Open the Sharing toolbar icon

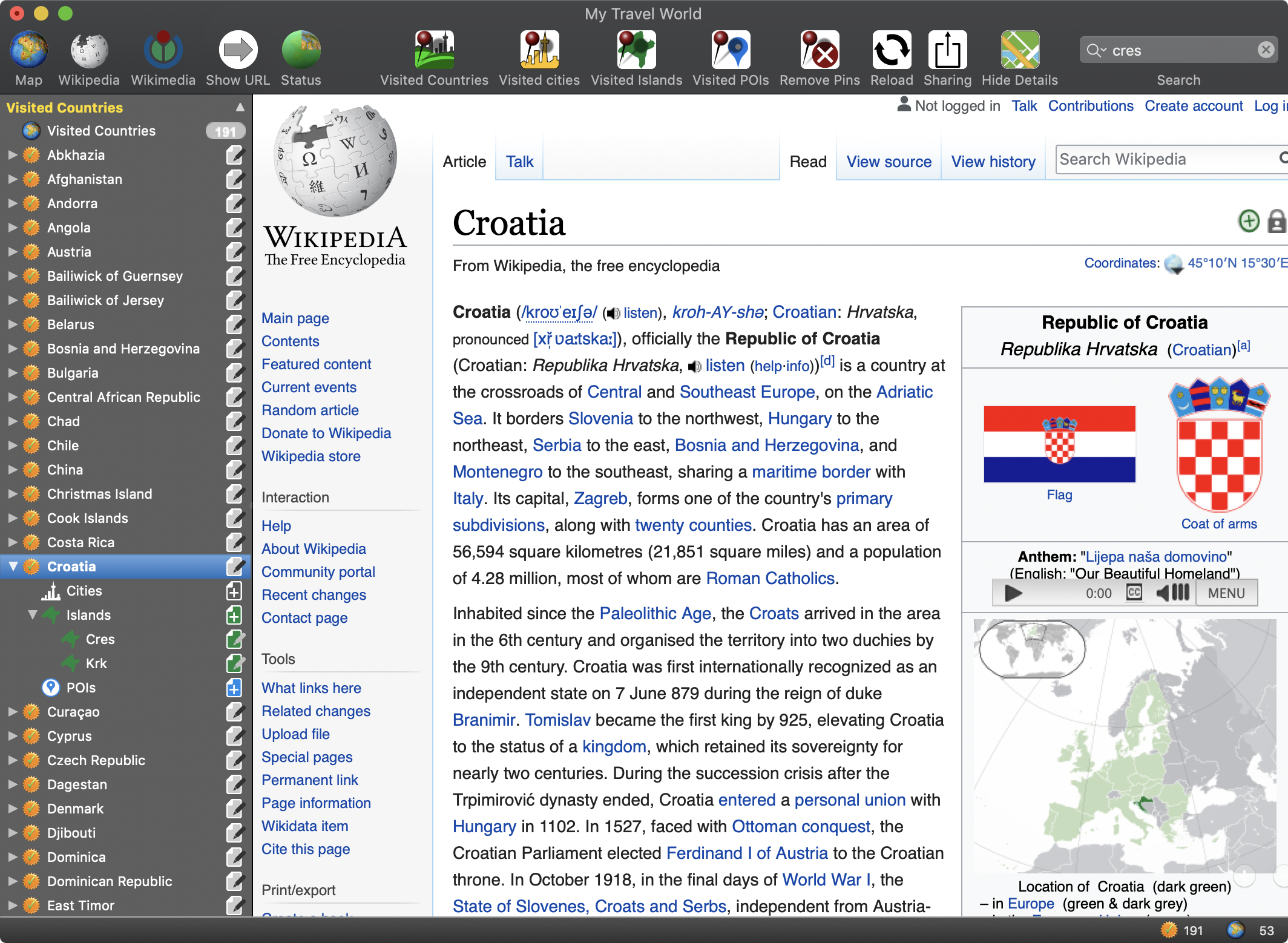[x=947, y=50]
